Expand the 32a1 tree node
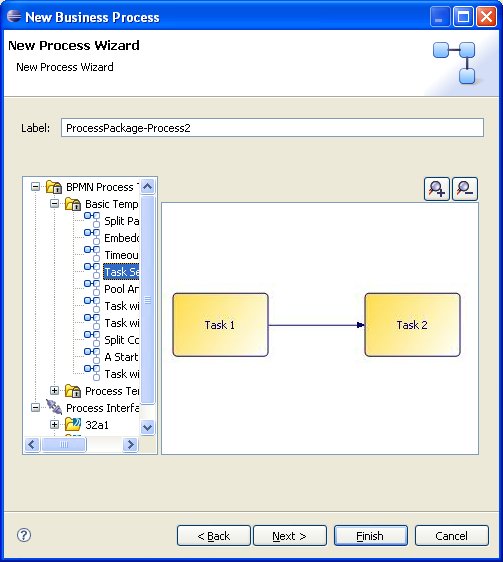This screenshot has width=503, height=562. point(54,424)
